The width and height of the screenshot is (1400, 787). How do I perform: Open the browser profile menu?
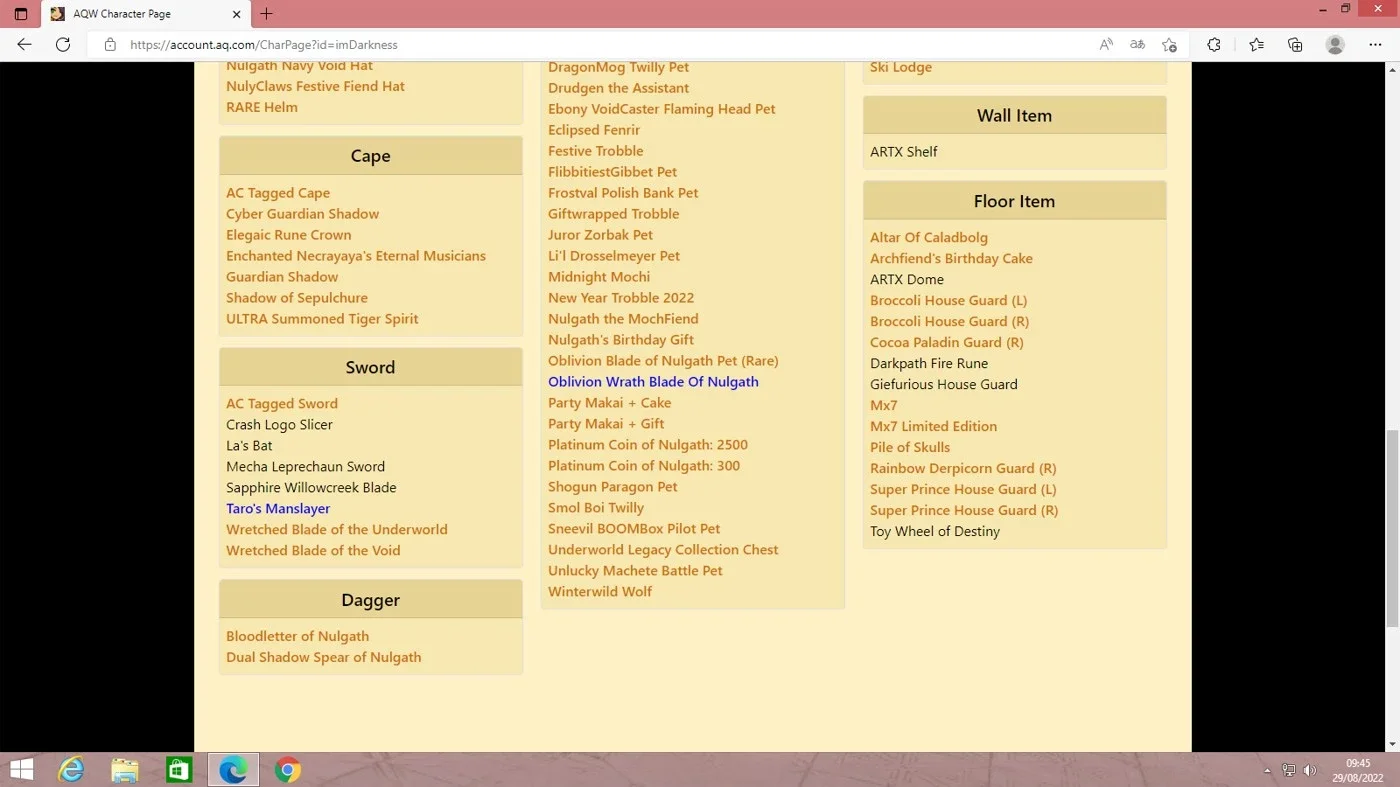click(1335, 45)
